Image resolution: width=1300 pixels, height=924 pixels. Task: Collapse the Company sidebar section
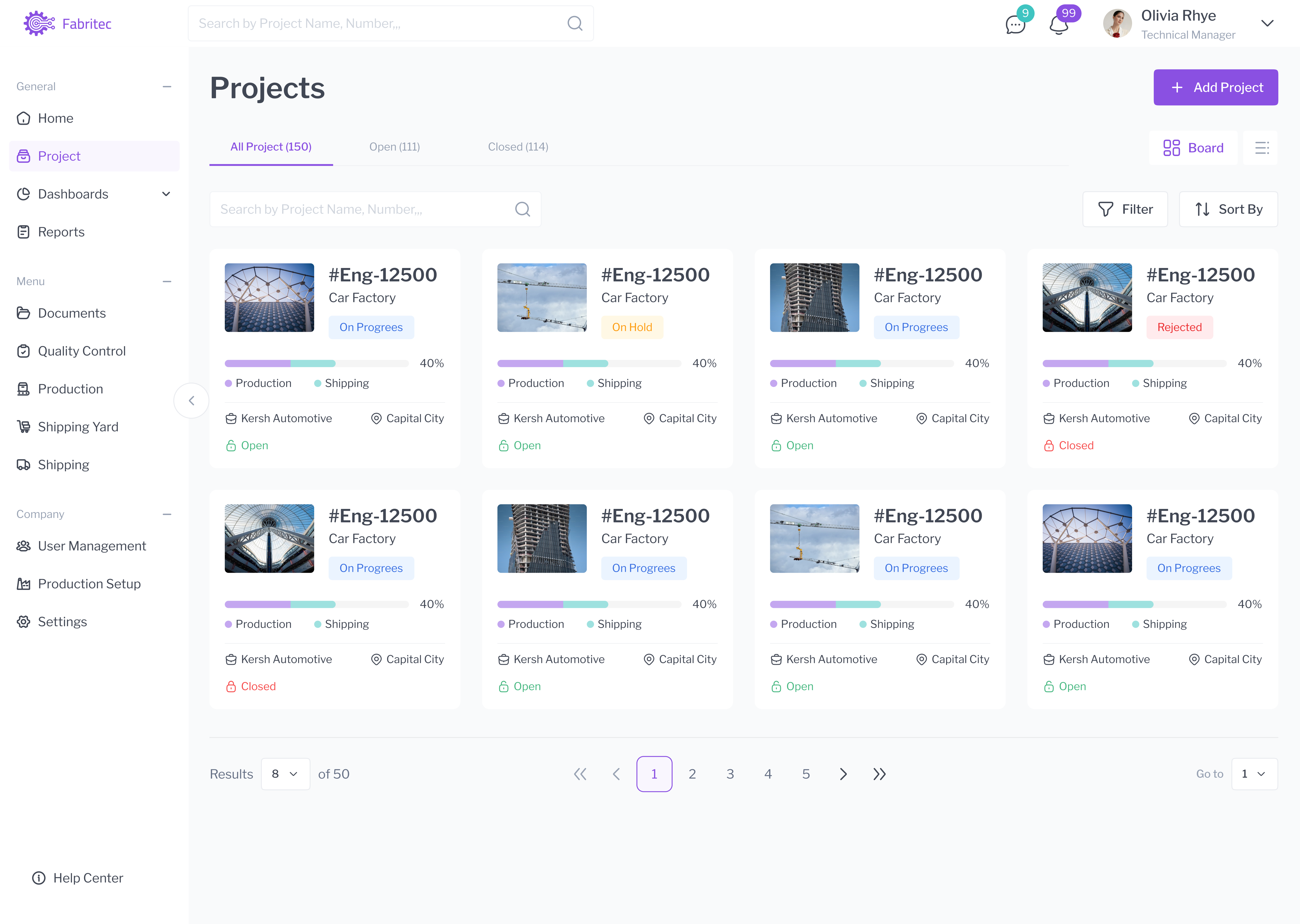167,514
